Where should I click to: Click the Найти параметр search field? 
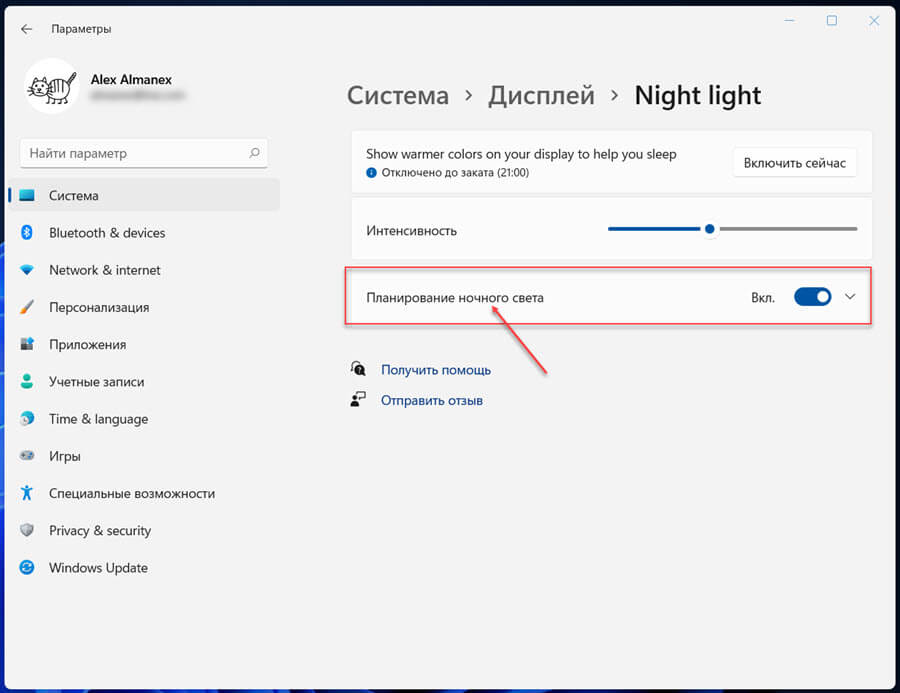coord(143,153)
